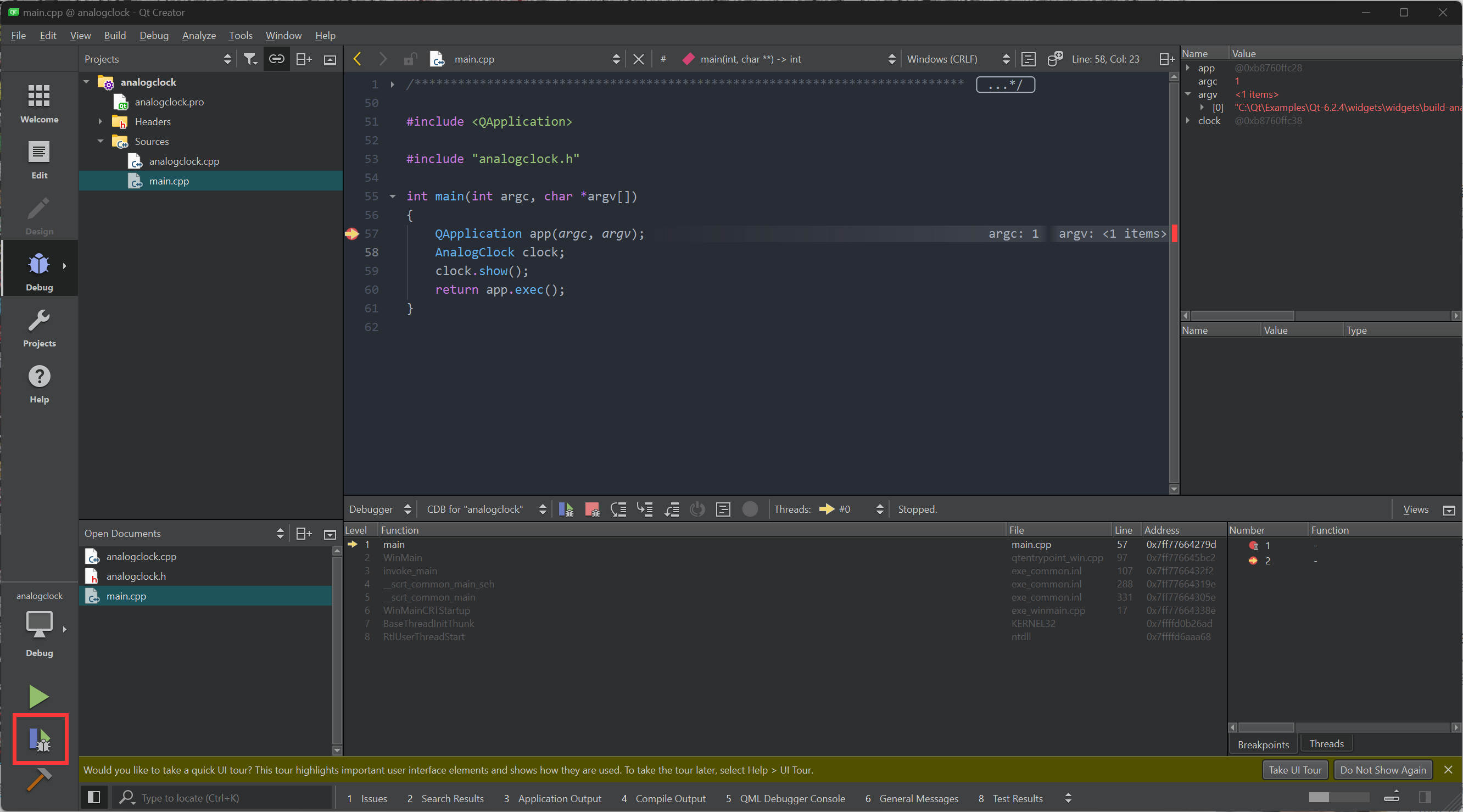
Task: Switch to the Threads tab
Action: (x=1326, y=744)
